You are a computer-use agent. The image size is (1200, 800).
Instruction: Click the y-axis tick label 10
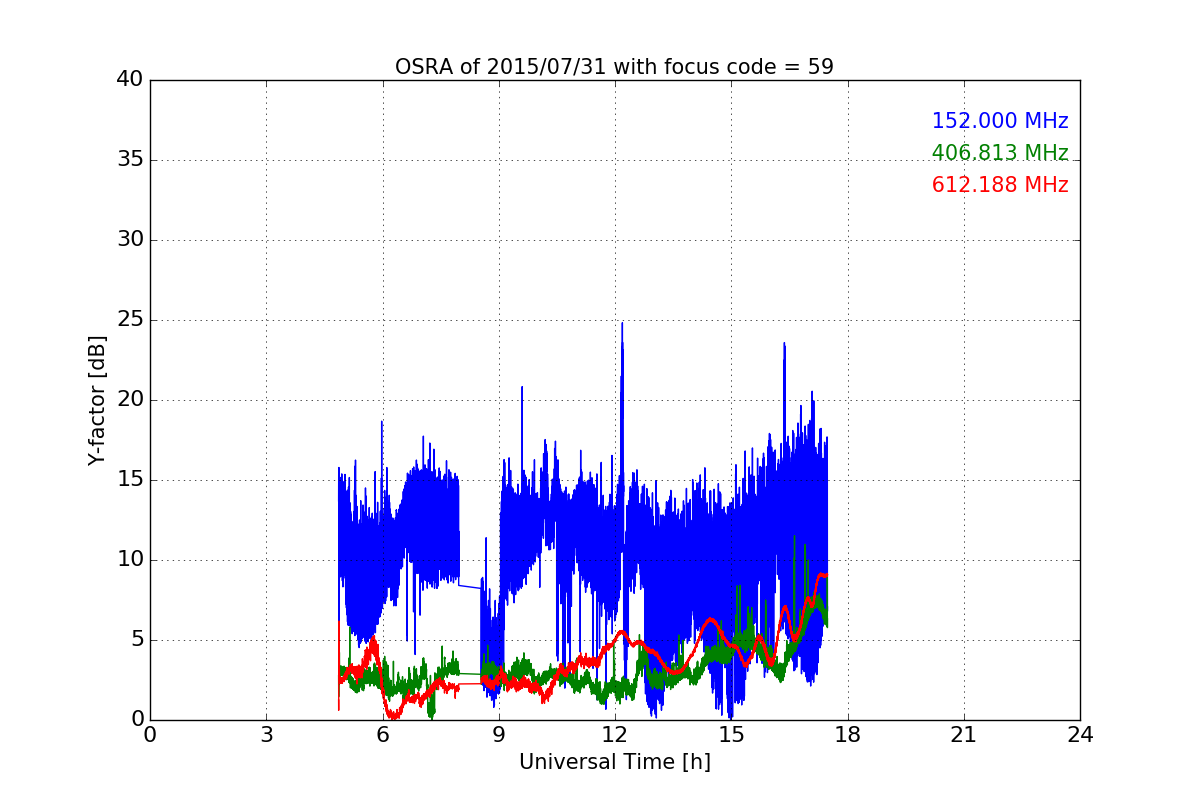coord(130,560)
